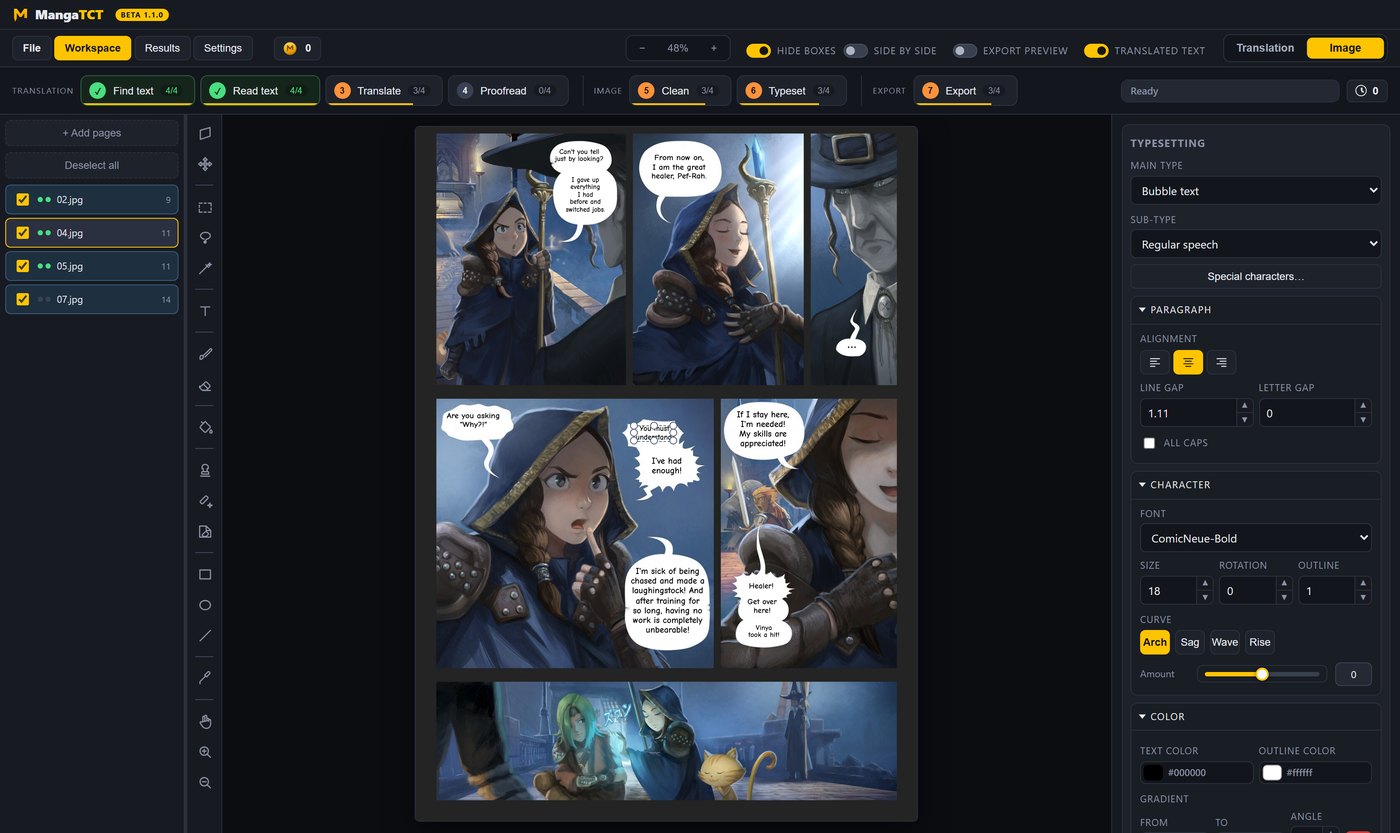Increment the Line Gap value
The image size is (1400, 833).
pyautogui.click(x=1245, y=406)
